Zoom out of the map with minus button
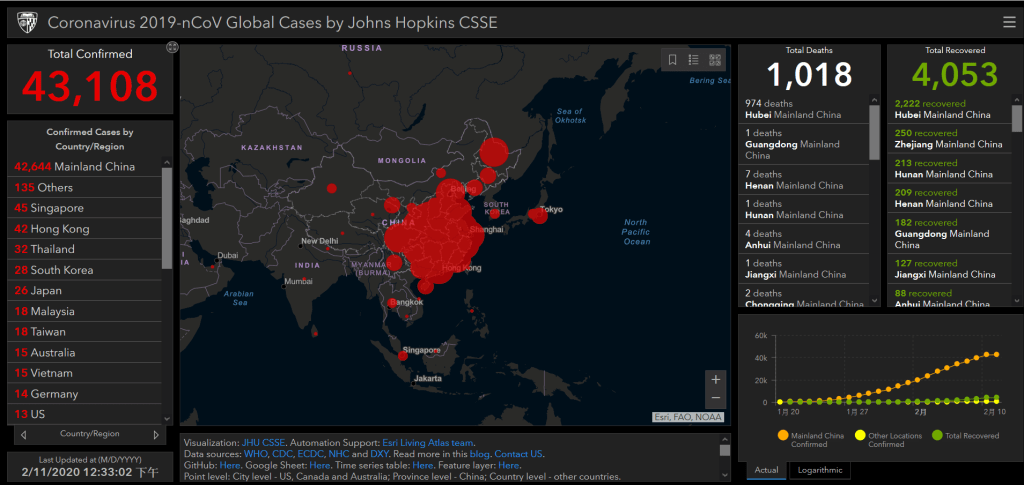 coord(714,399)
